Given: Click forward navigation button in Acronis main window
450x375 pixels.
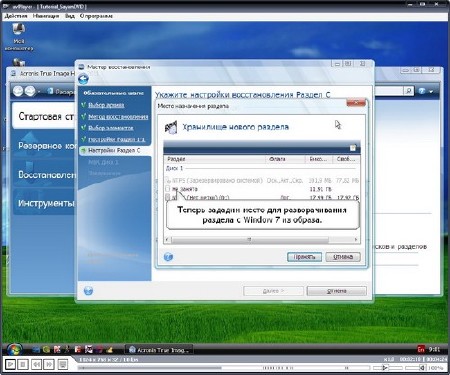Looking at the screenshot, I should (x=30, y=91).
